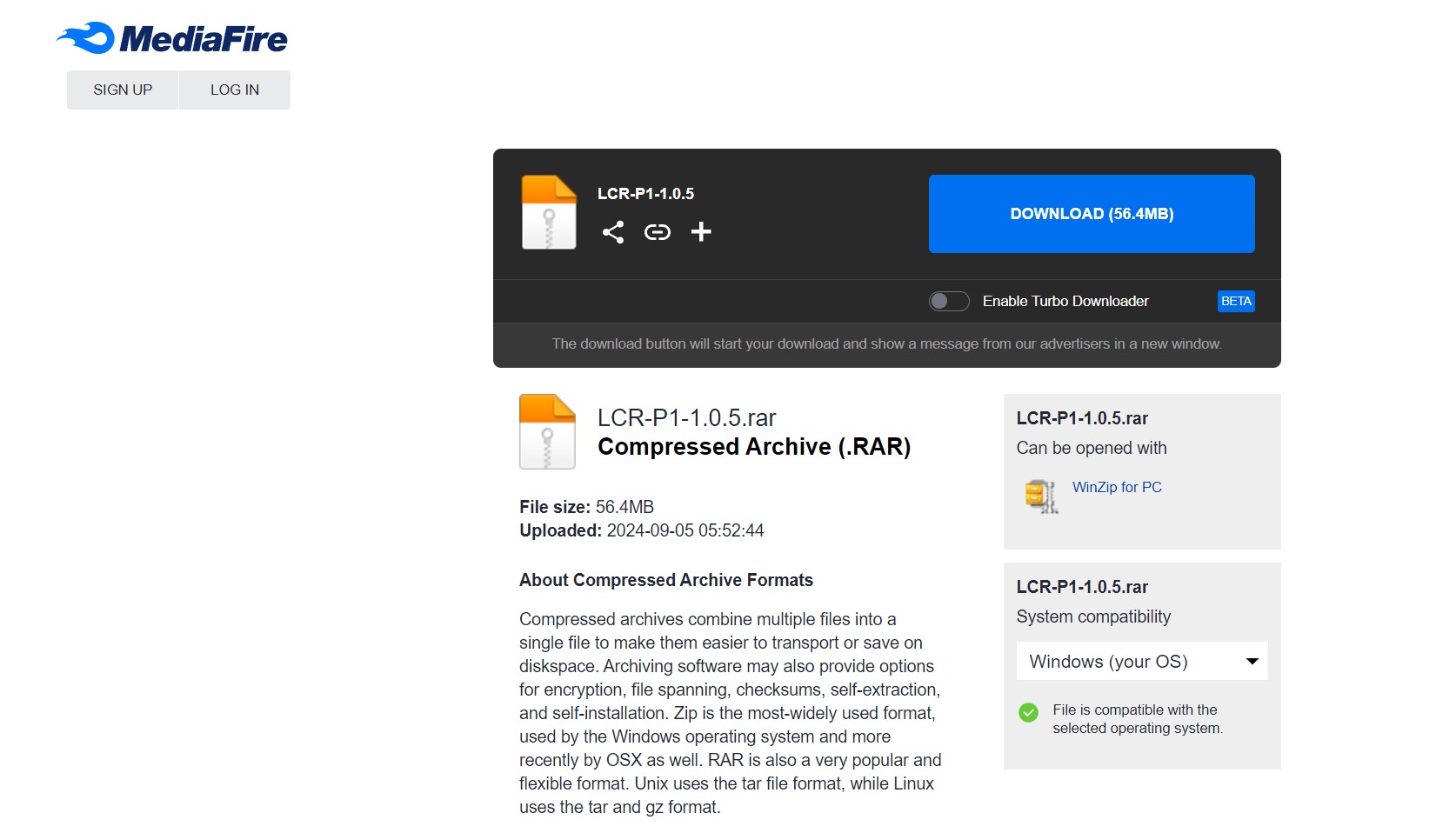
Task: Click the plus icon to save file
Action: click(701, 232)
